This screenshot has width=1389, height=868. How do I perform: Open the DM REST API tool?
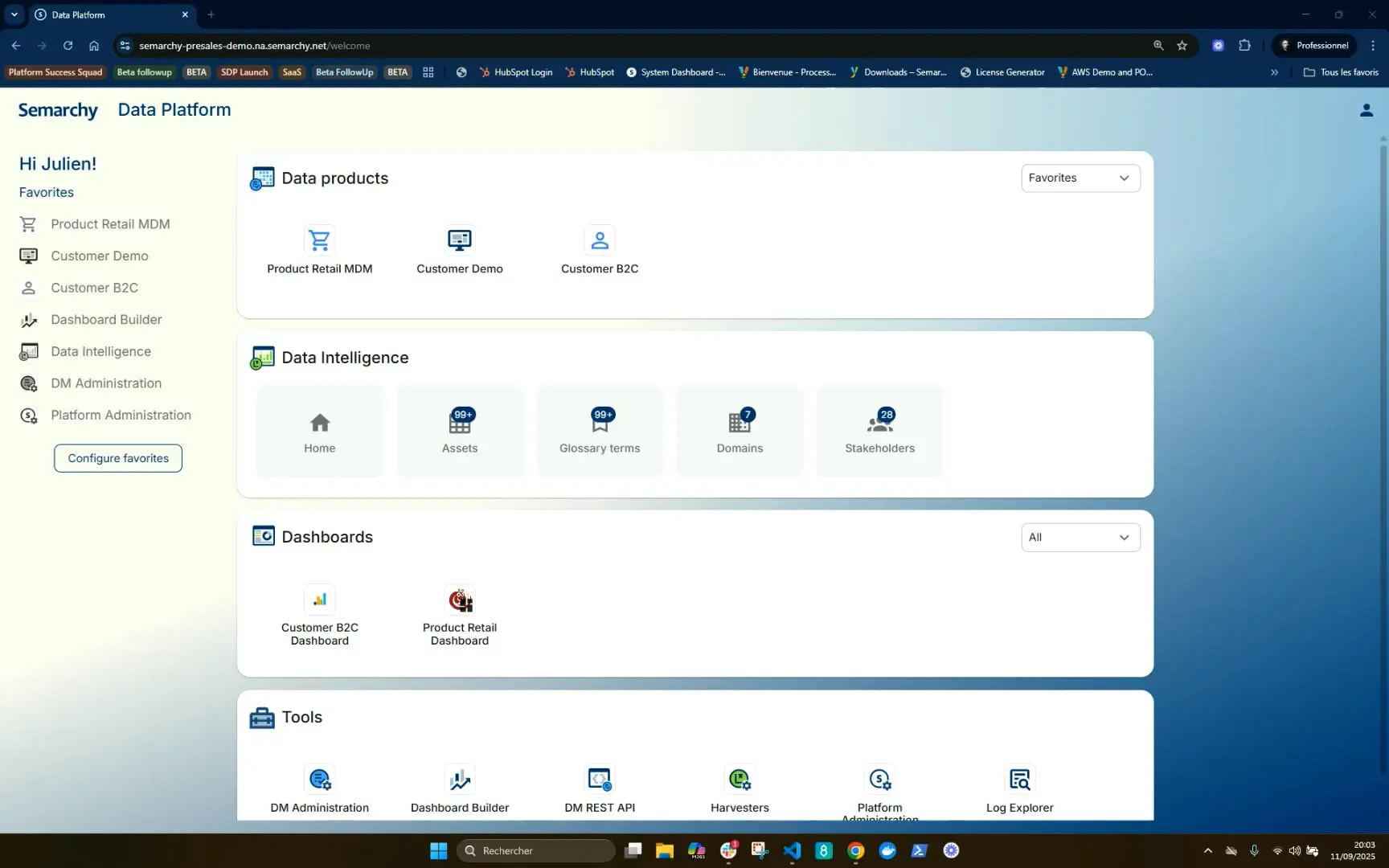600,780
